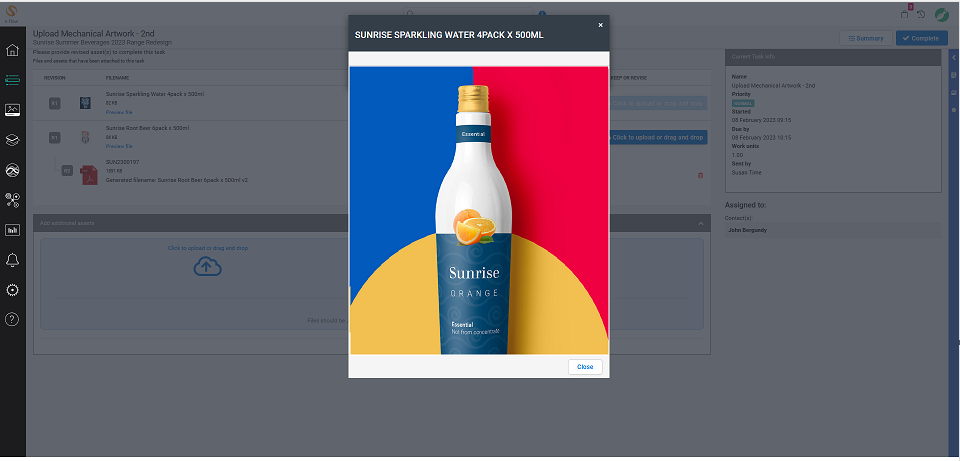Click the upload button in Root Beer row
960x461 pixels.
tap(658, 138)
